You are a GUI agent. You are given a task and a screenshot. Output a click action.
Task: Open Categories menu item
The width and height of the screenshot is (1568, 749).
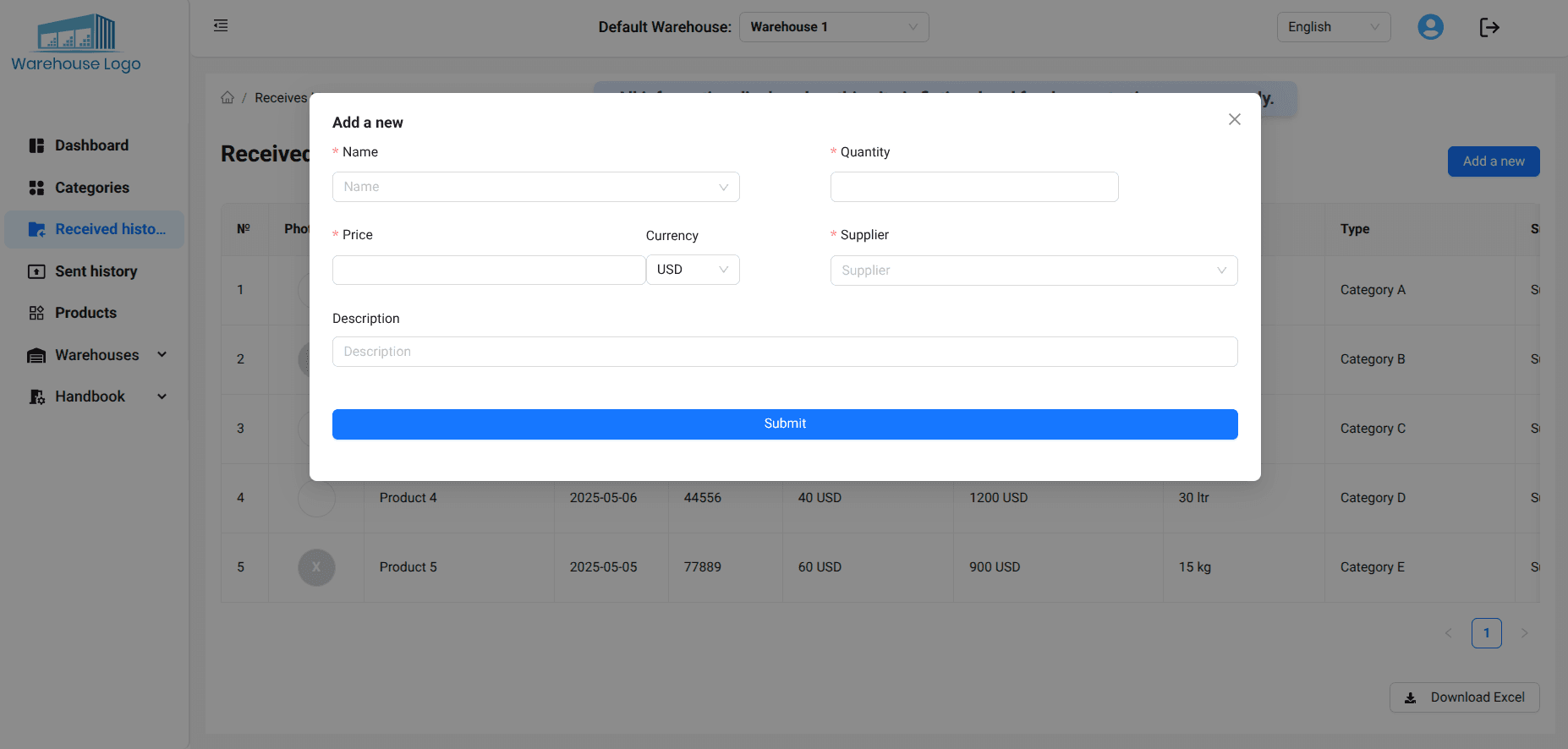94,188
